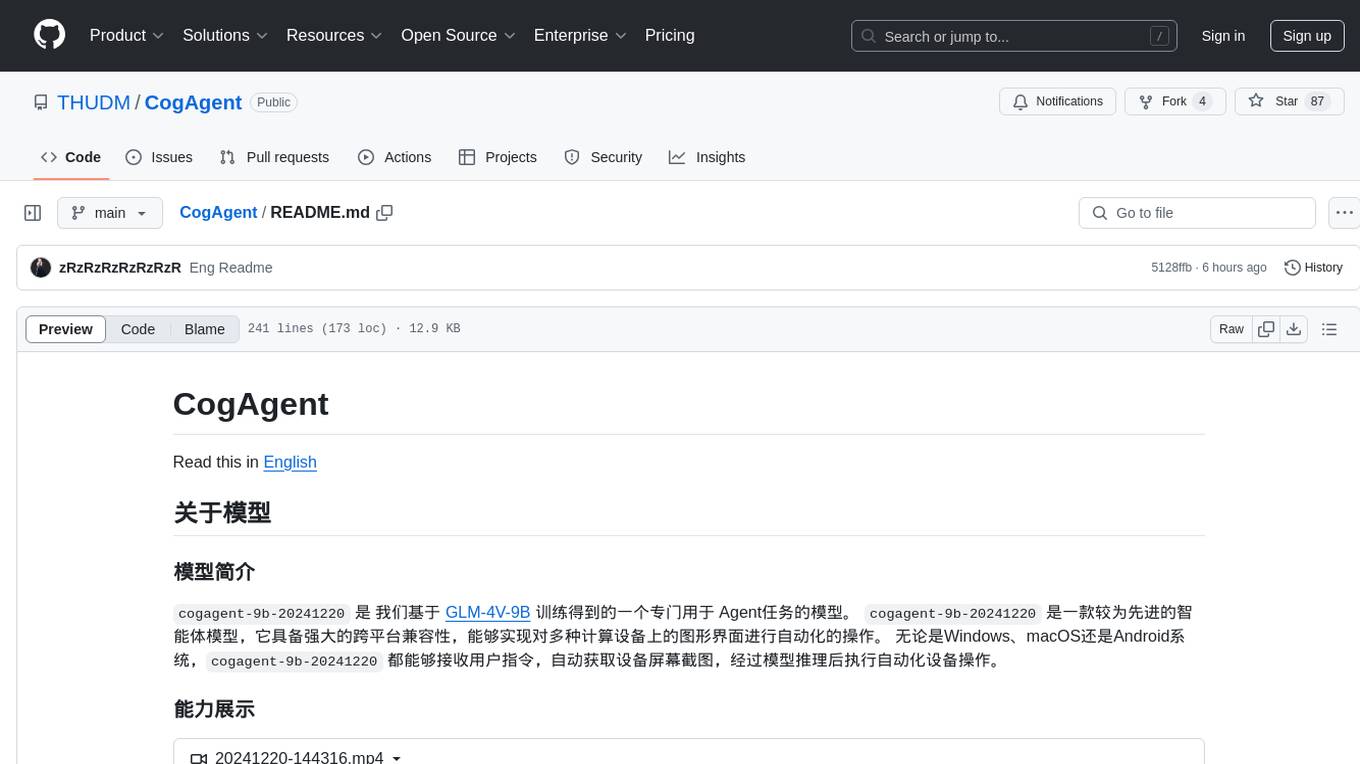Open the Eng Readme commit message
Image resolution: width=1360 pixels, height=764 pixels.
pyautogui.click(x=231, y=268)
